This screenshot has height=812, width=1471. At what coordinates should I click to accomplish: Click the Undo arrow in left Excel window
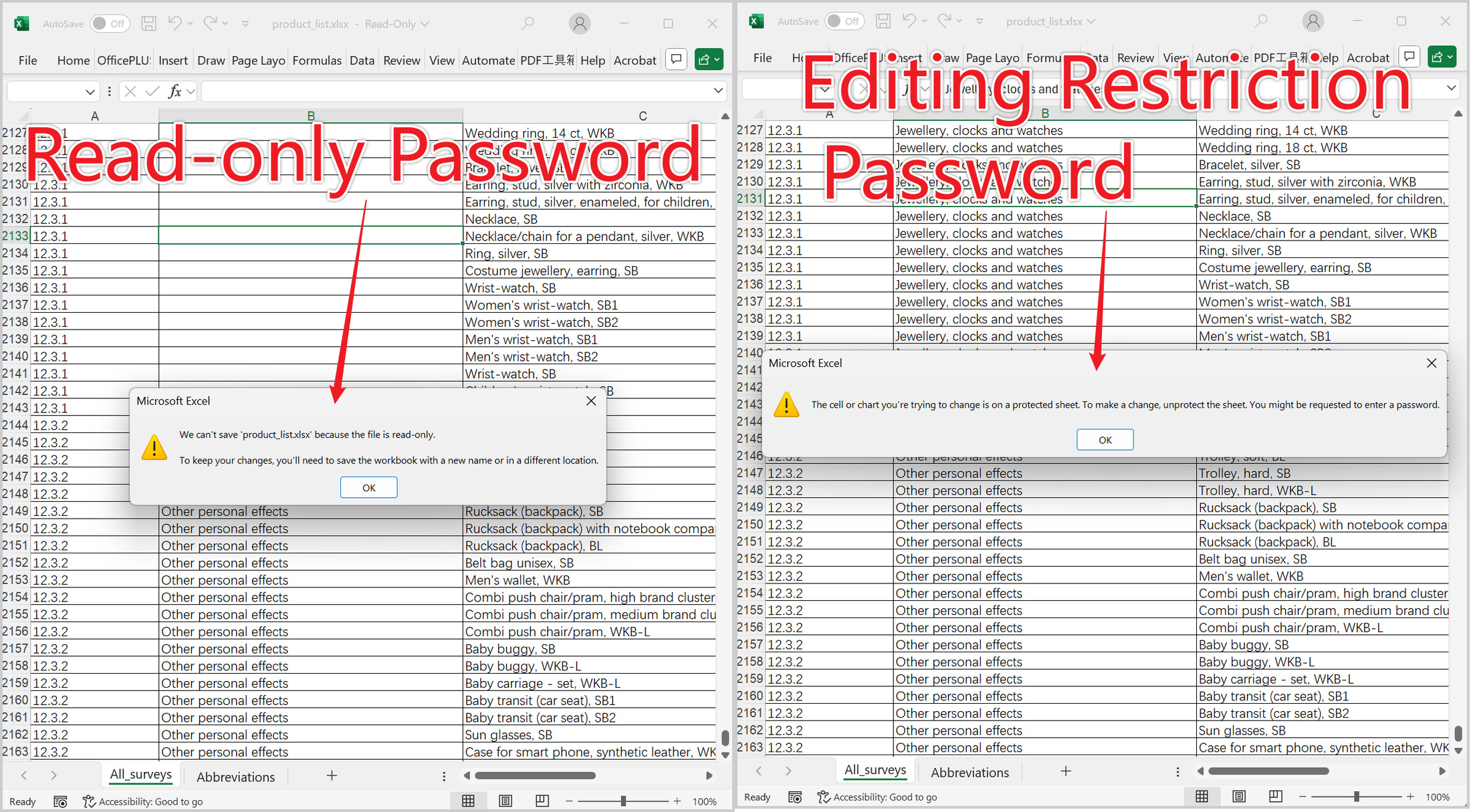(175, 23)
